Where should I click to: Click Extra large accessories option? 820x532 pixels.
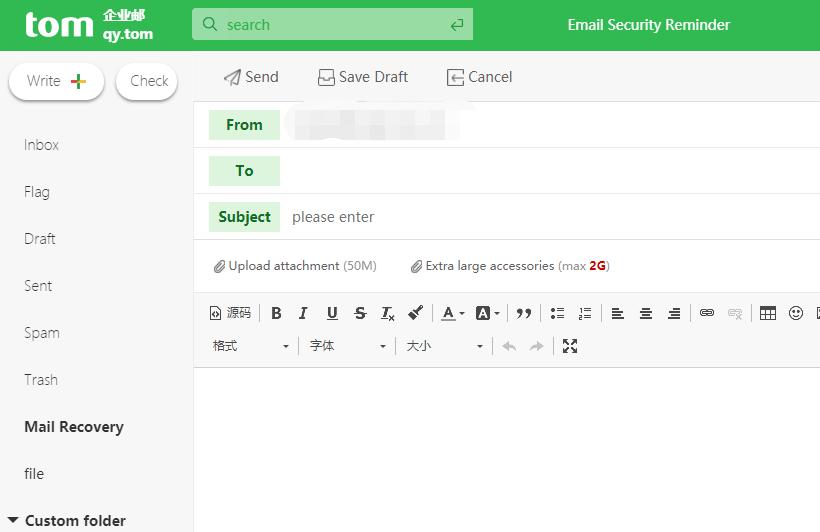click(x=510, y=266)
